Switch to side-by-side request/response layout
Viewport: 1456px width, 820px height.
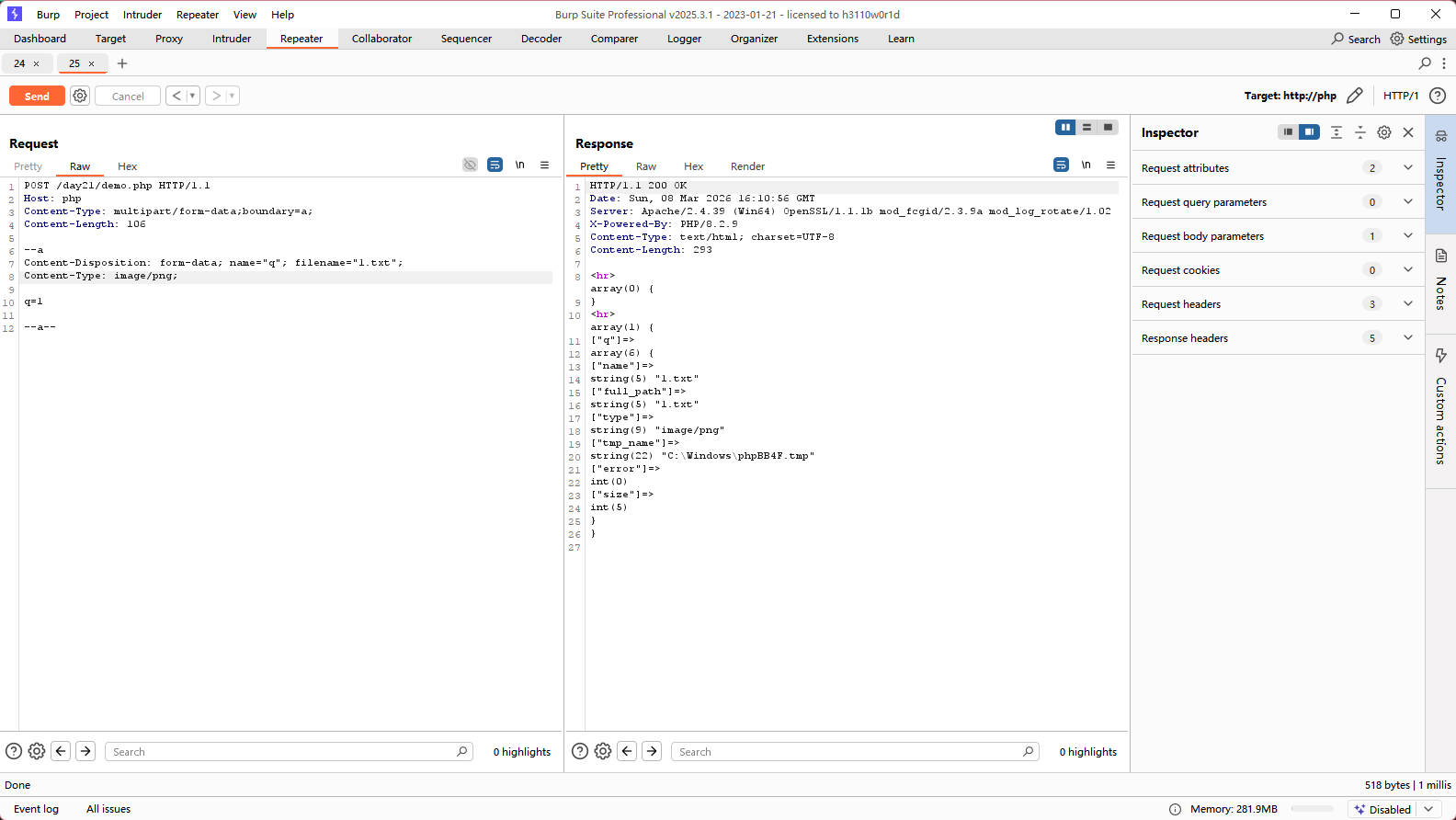point(1065,127)
